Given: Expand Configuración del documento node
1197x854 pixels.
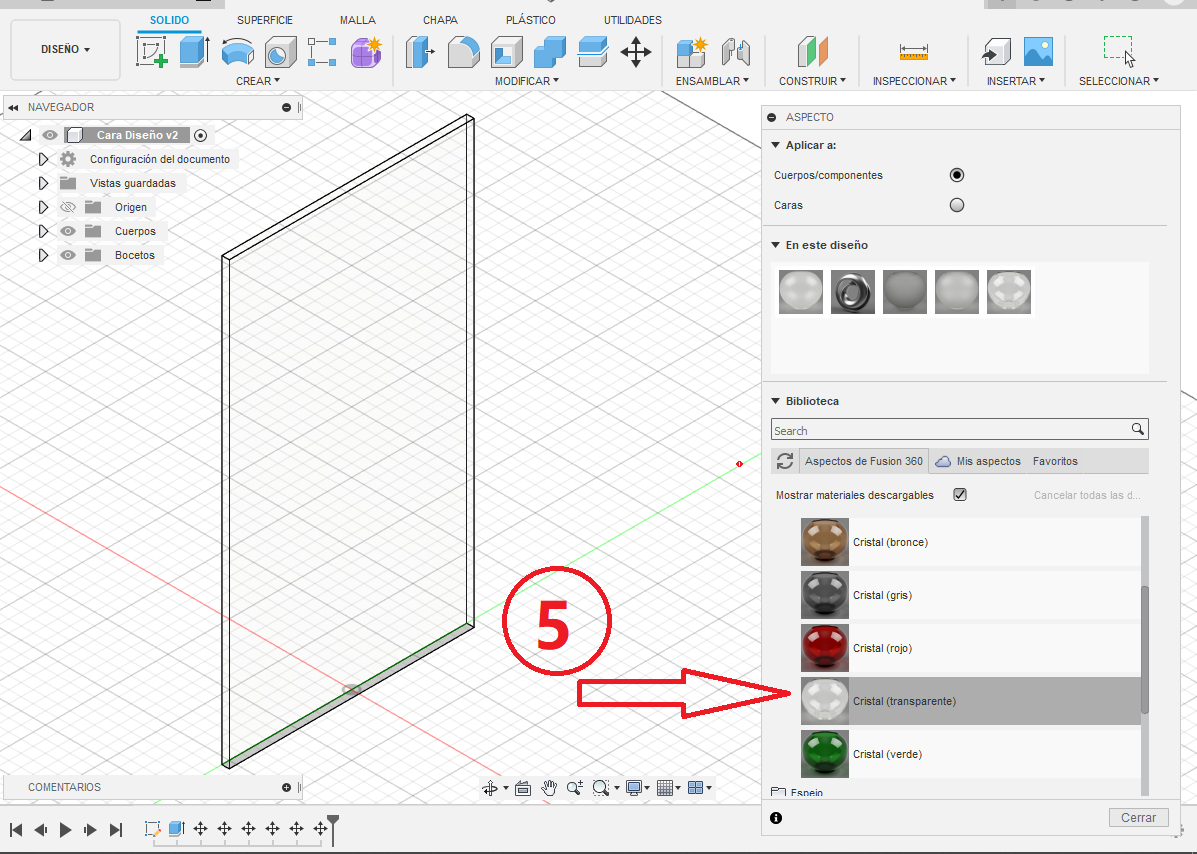Looking at the screenshot, I should [43, 159].
